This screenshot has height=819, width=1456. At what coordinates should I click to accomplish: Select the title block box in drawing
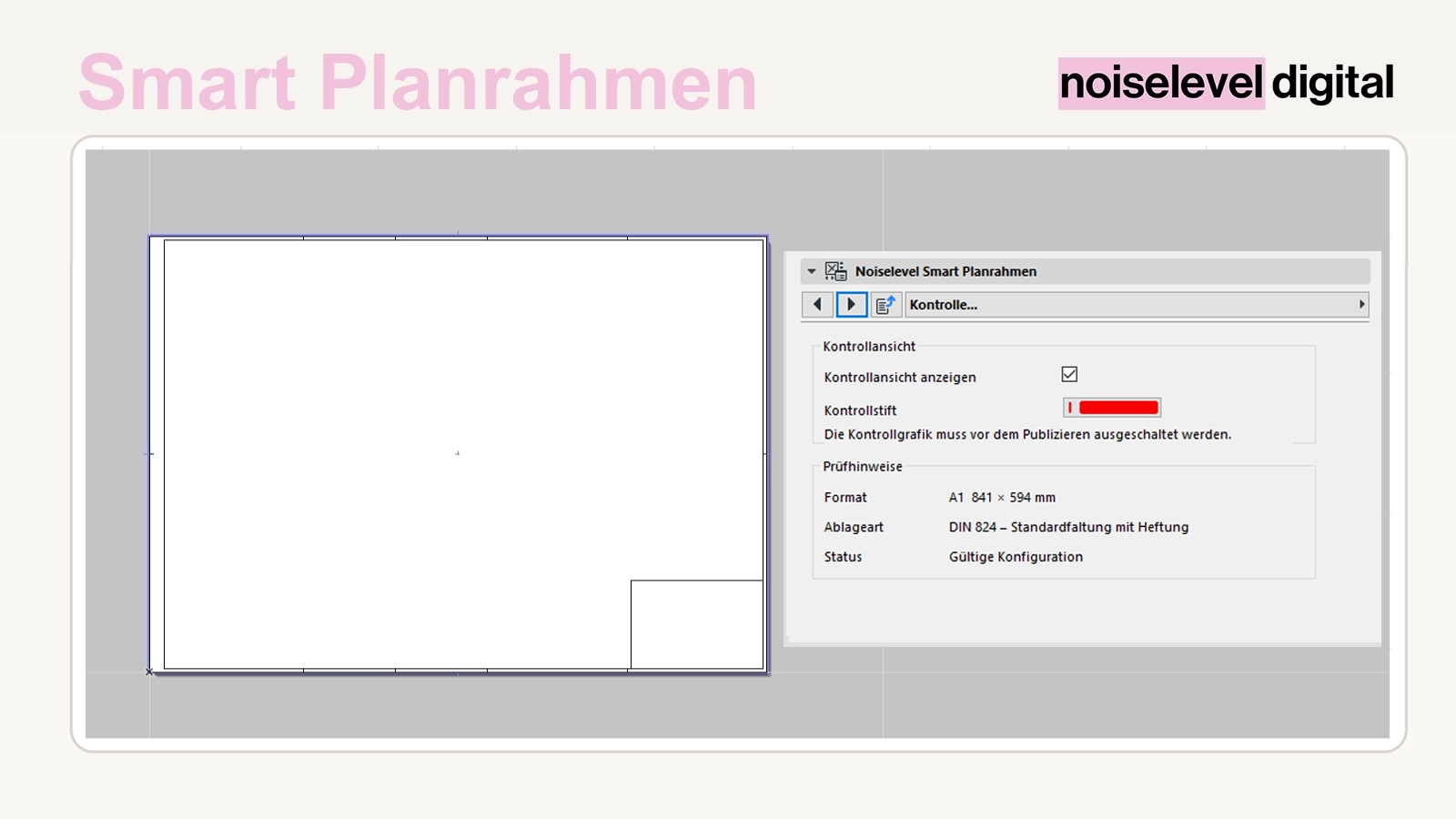click(697, 624)
